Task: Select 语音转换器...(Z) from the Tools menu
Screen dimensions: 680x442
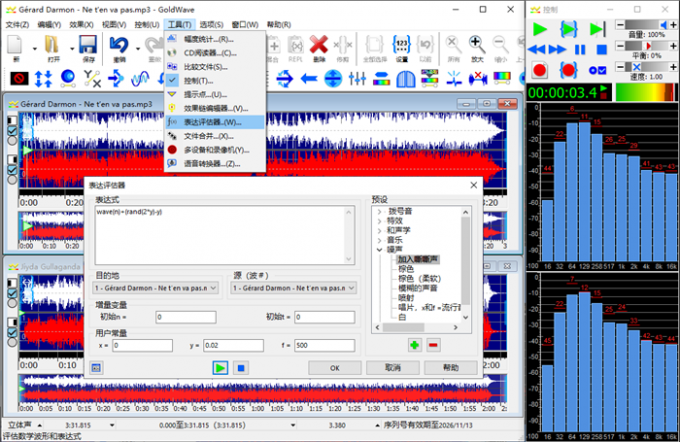Action: pos(215,164)
